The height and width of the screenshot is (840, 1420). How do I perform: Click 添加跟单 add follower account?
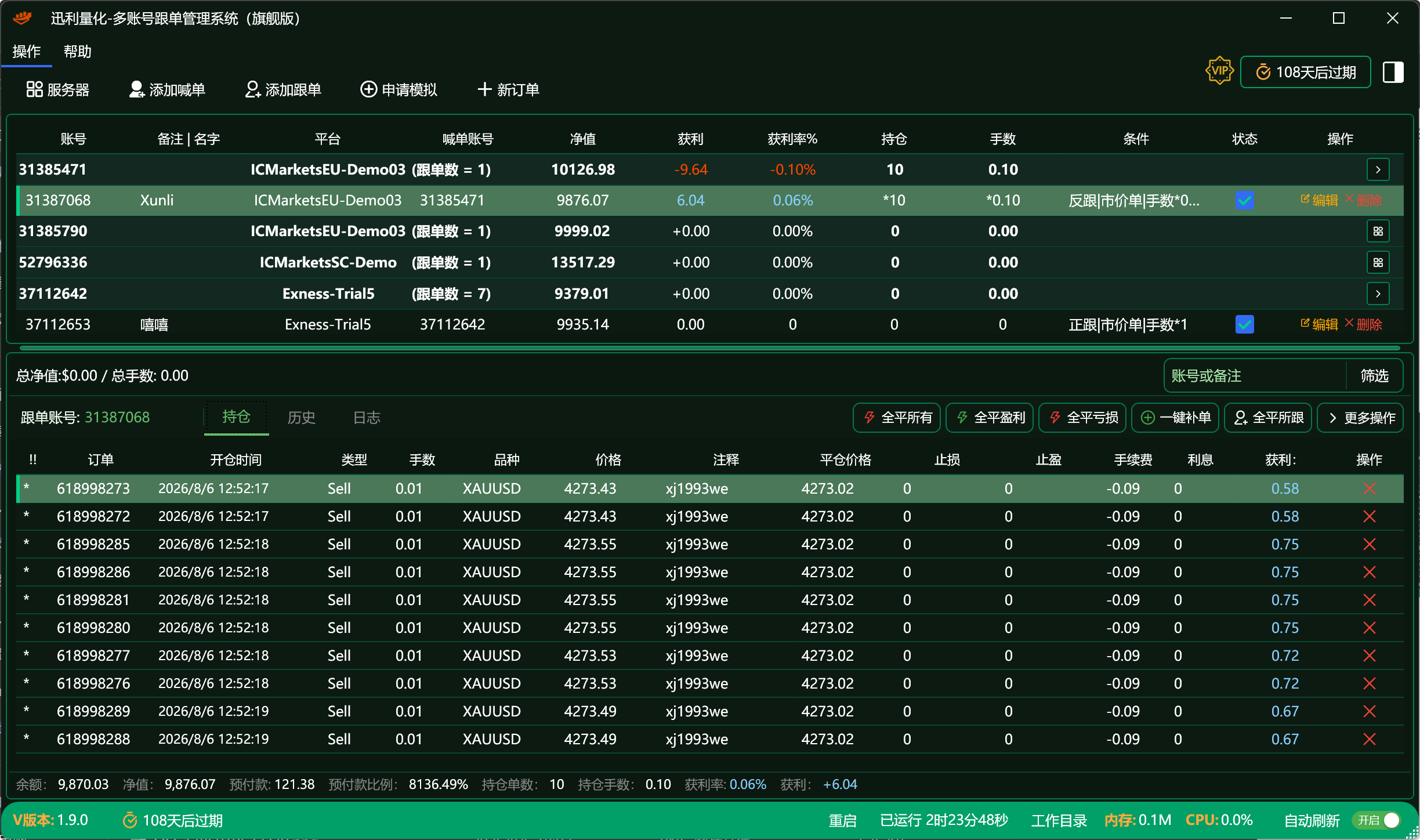point(283,89)
